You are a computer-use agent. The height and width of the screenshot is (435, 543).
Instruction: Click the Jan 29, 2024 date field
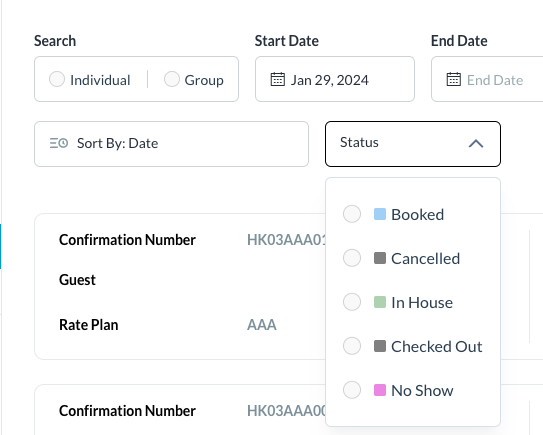pos(335,79)
